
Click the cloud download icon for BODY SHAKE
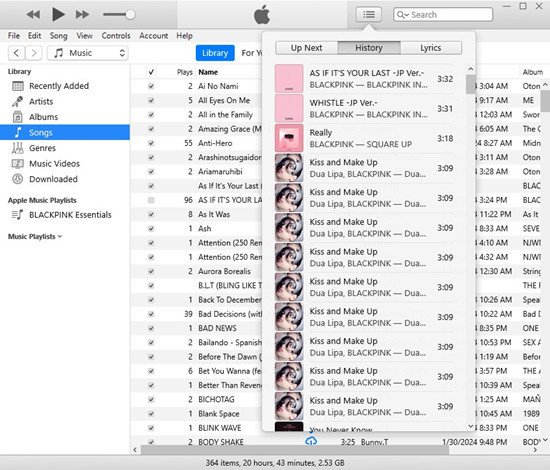(311, 442)
